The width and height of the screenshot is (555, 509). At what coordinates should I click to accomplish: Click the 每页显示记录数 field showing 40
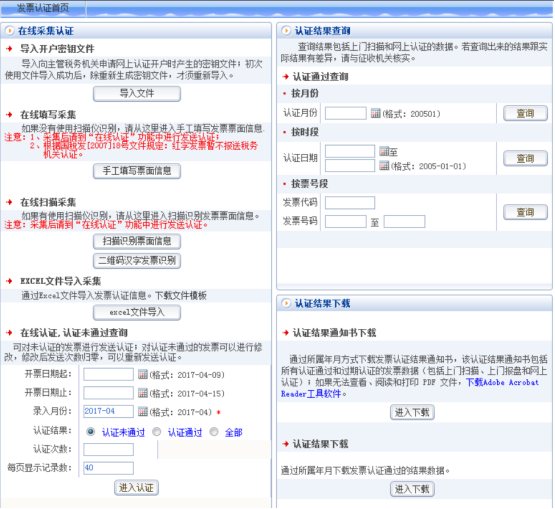(x=108, y=468)
